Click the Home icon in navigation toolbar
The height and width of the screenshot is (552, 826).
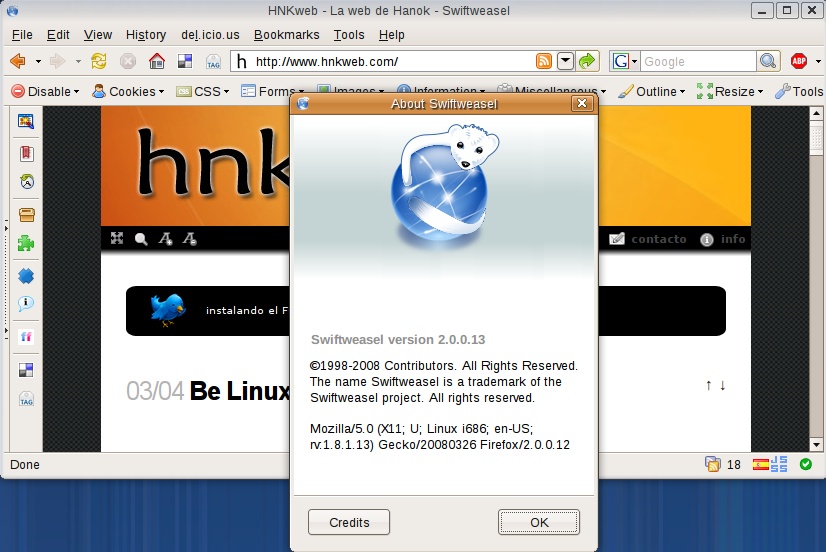tap(157, 61)
